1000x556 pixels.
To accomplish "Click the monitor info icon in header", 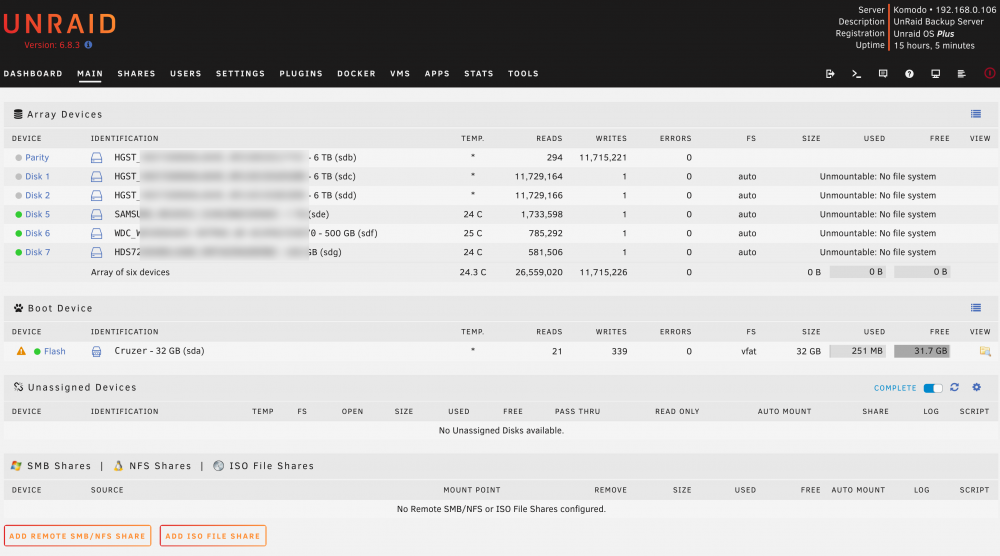I will (x=936, y=74).
